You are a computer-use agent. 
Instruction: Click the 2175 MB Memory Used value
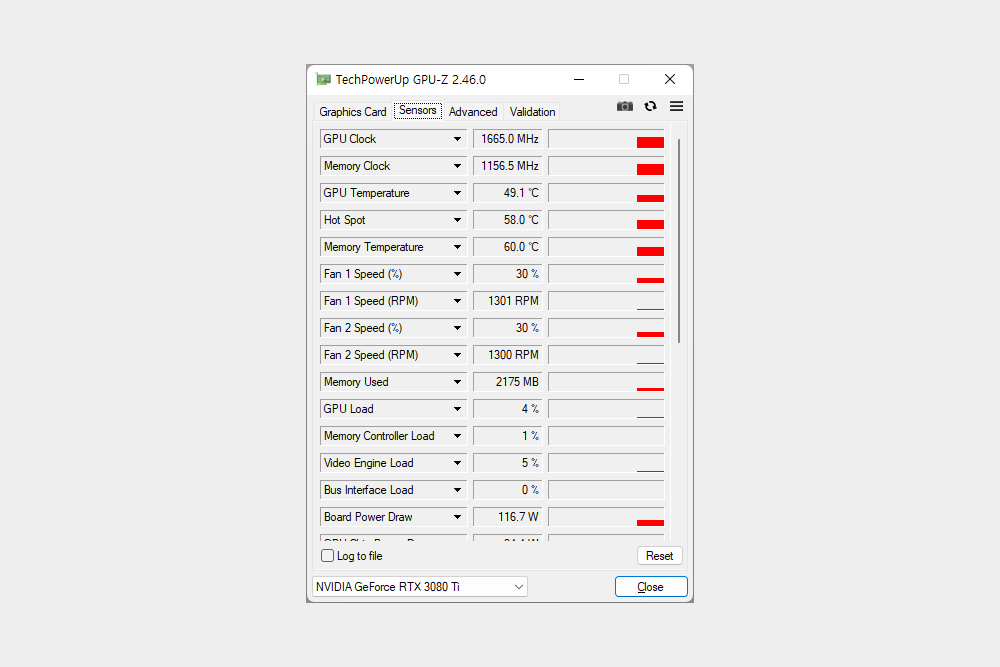pyautogui.click(x=508, y=382)
